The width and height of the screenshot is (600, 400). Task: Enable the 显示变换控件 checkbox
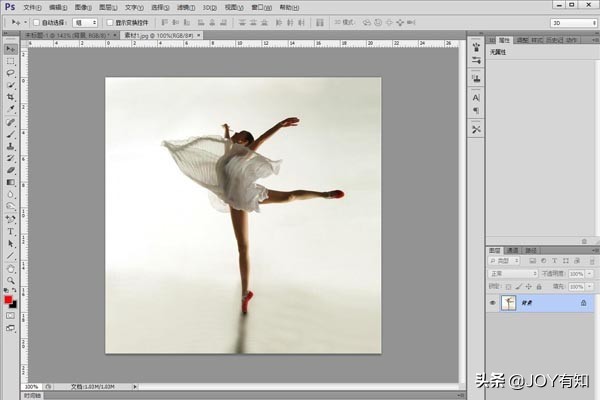point(109,21)
